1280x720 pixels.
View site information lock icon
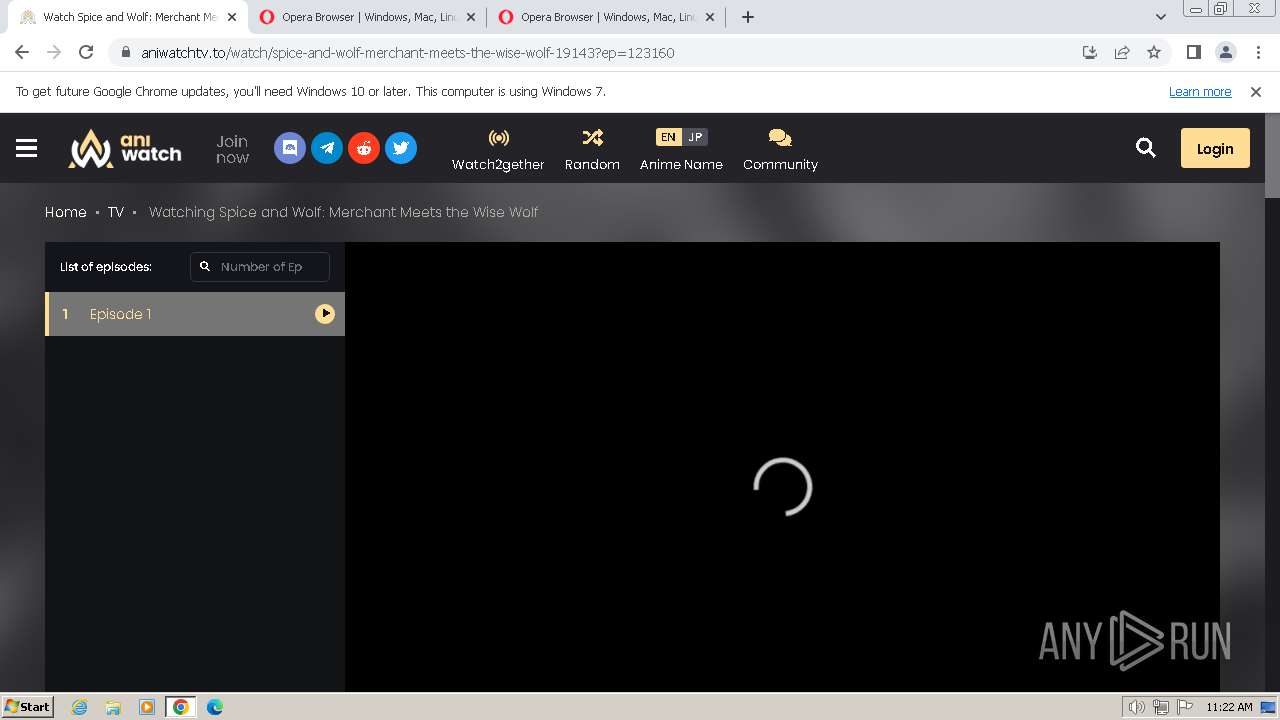click(x=125, y=53)
